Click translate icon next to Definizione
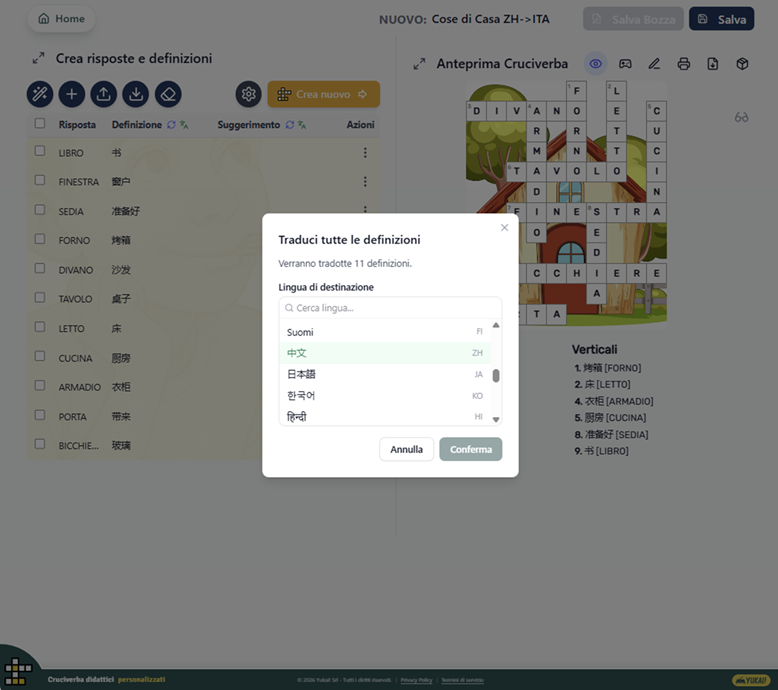Image resolution: width=778 pixels, height=690 pixels. pyautogui.click(x=184, y=125)
